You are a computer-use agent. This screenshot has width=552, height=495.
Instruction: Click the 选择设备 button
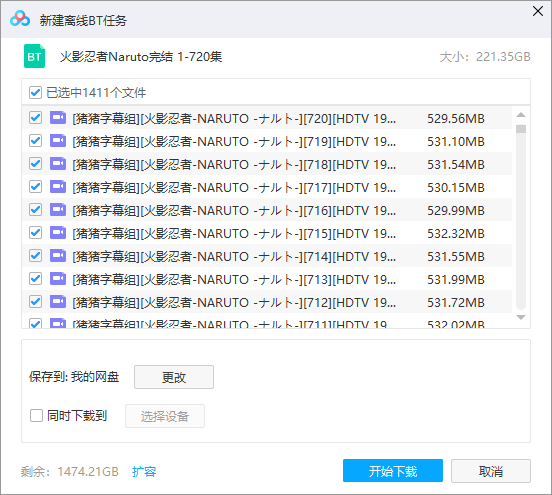[165, 416]
